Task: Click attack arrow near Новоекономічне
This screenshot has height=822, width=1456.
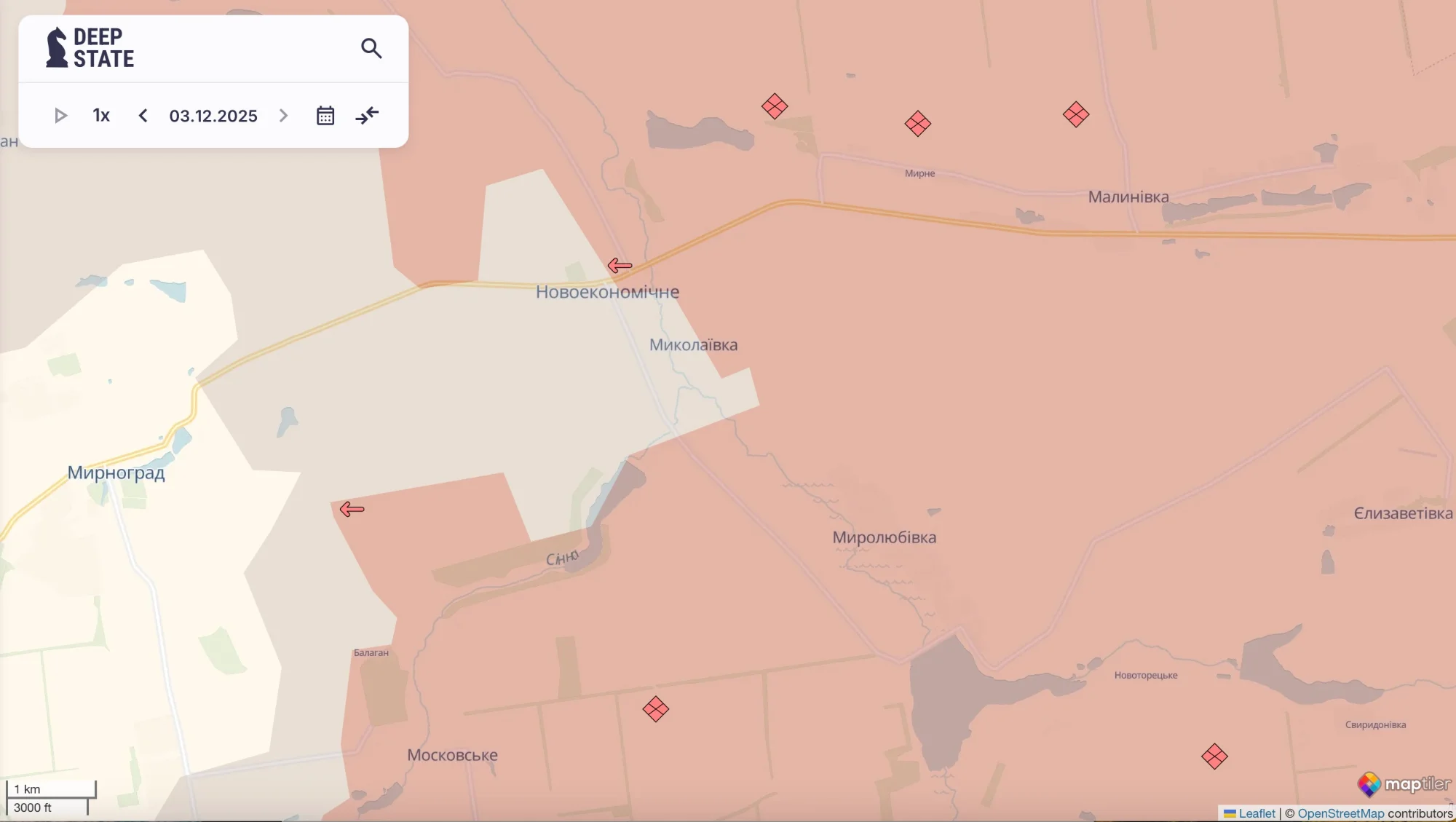Action: (620, 266)
